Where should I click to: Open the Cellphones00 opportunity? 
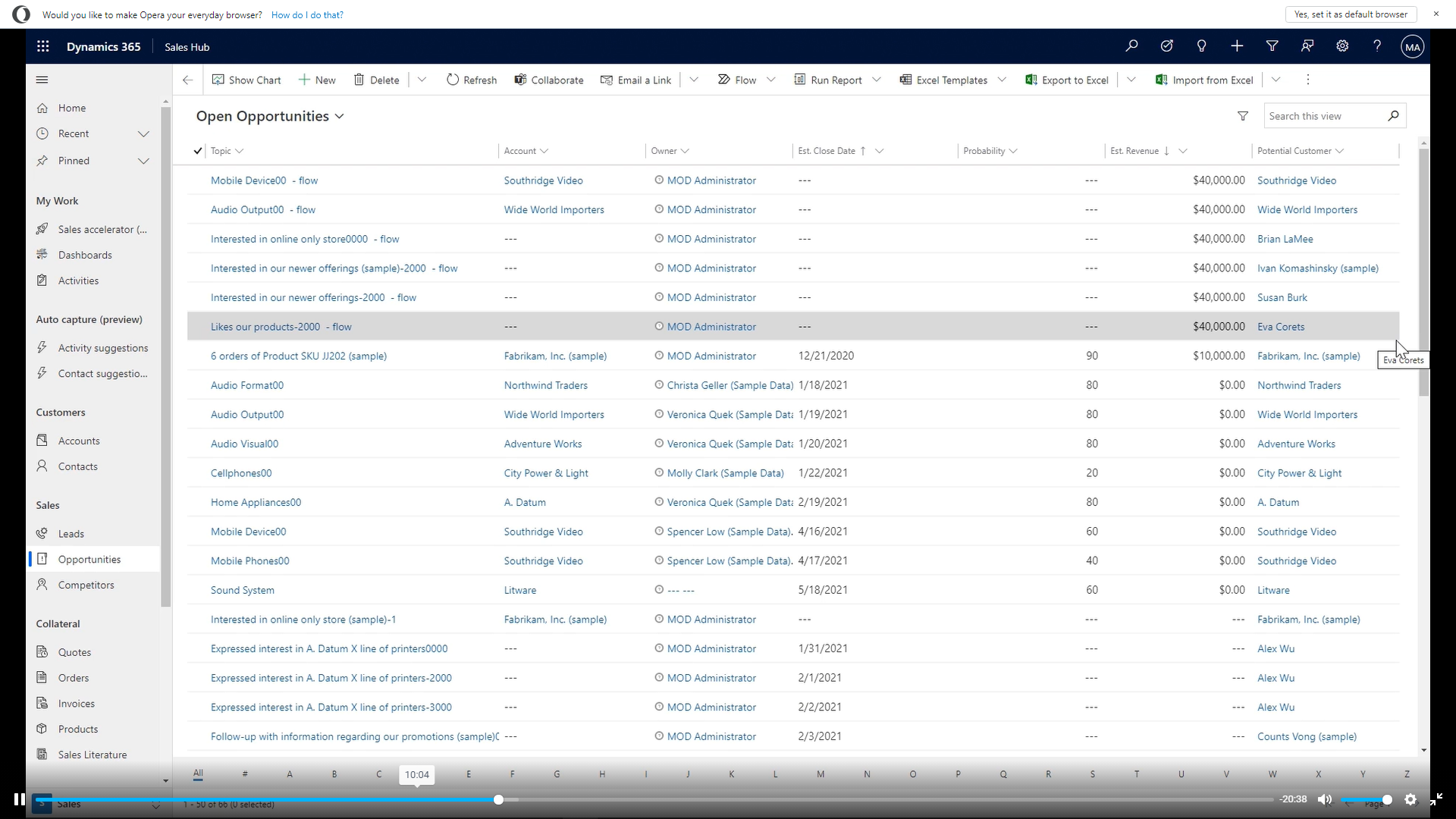[241, 473]
